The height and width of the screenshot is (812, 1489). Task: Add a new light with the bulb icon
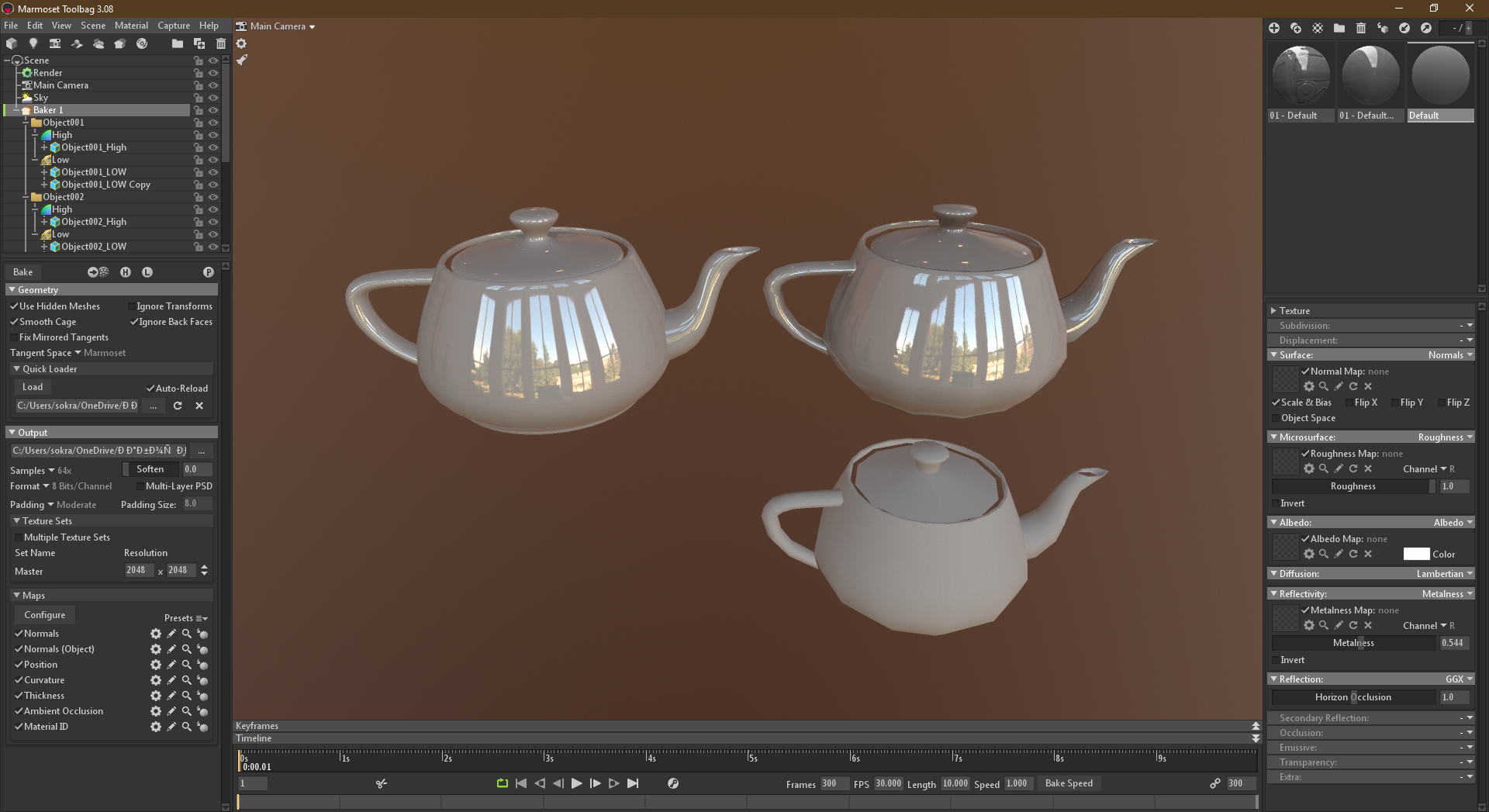pyautogui.click(x=33, y=43)
